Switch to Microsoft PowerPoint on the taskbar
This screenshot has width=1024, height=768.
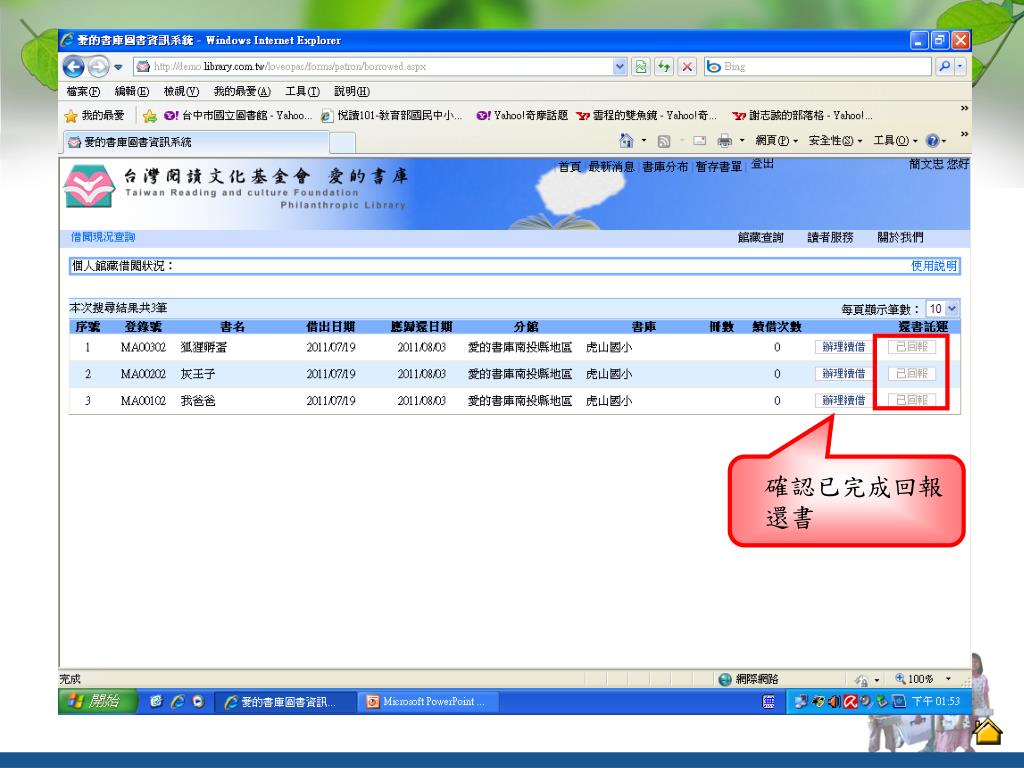(x=428, y=702)
